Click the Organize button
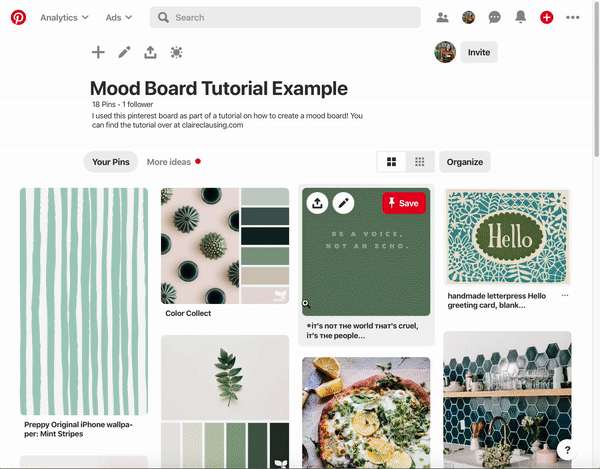The height and width of the screenshot is (469, 600). [x=465, y=162]
